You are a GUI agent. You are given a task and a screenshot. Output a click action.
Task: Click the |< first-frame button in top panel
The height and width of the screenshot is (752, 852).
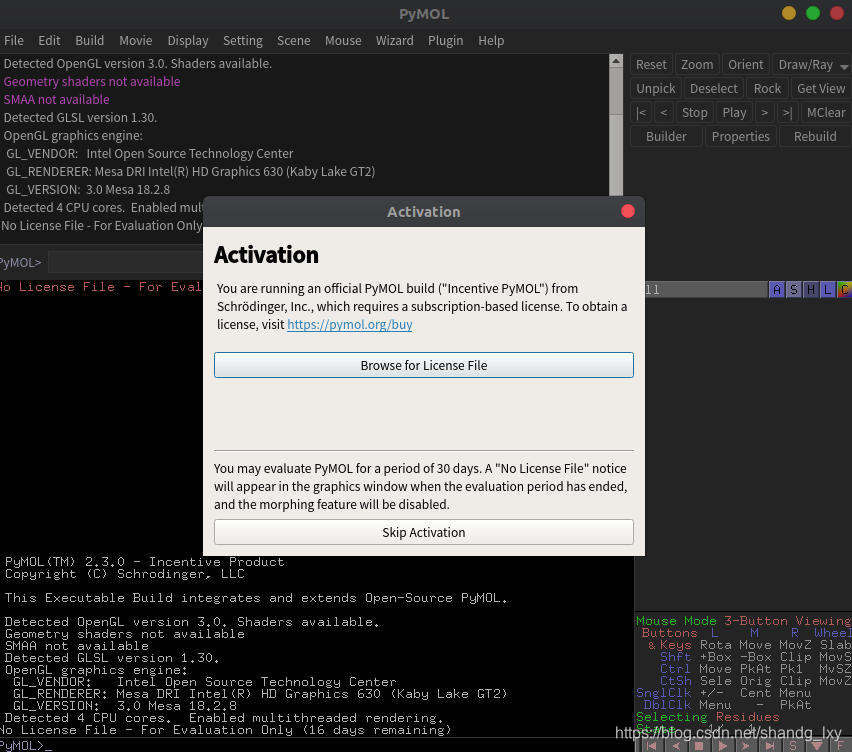click(x=641, y=112)
